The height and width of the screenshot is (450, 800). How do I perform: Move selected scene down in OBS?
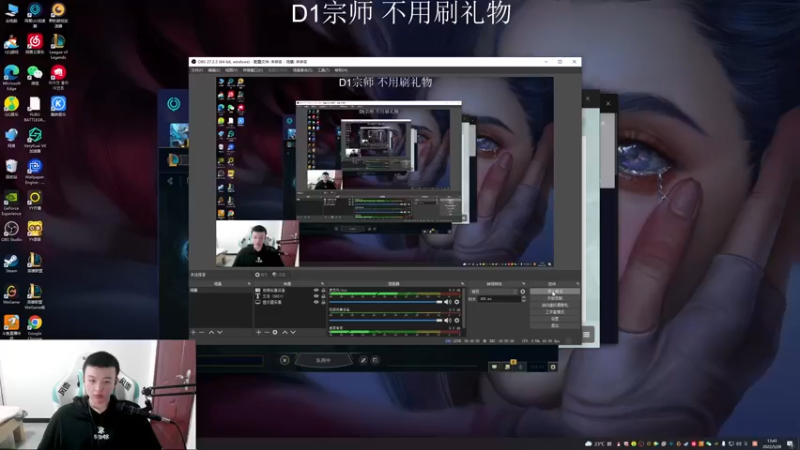[x=220, y=333]
